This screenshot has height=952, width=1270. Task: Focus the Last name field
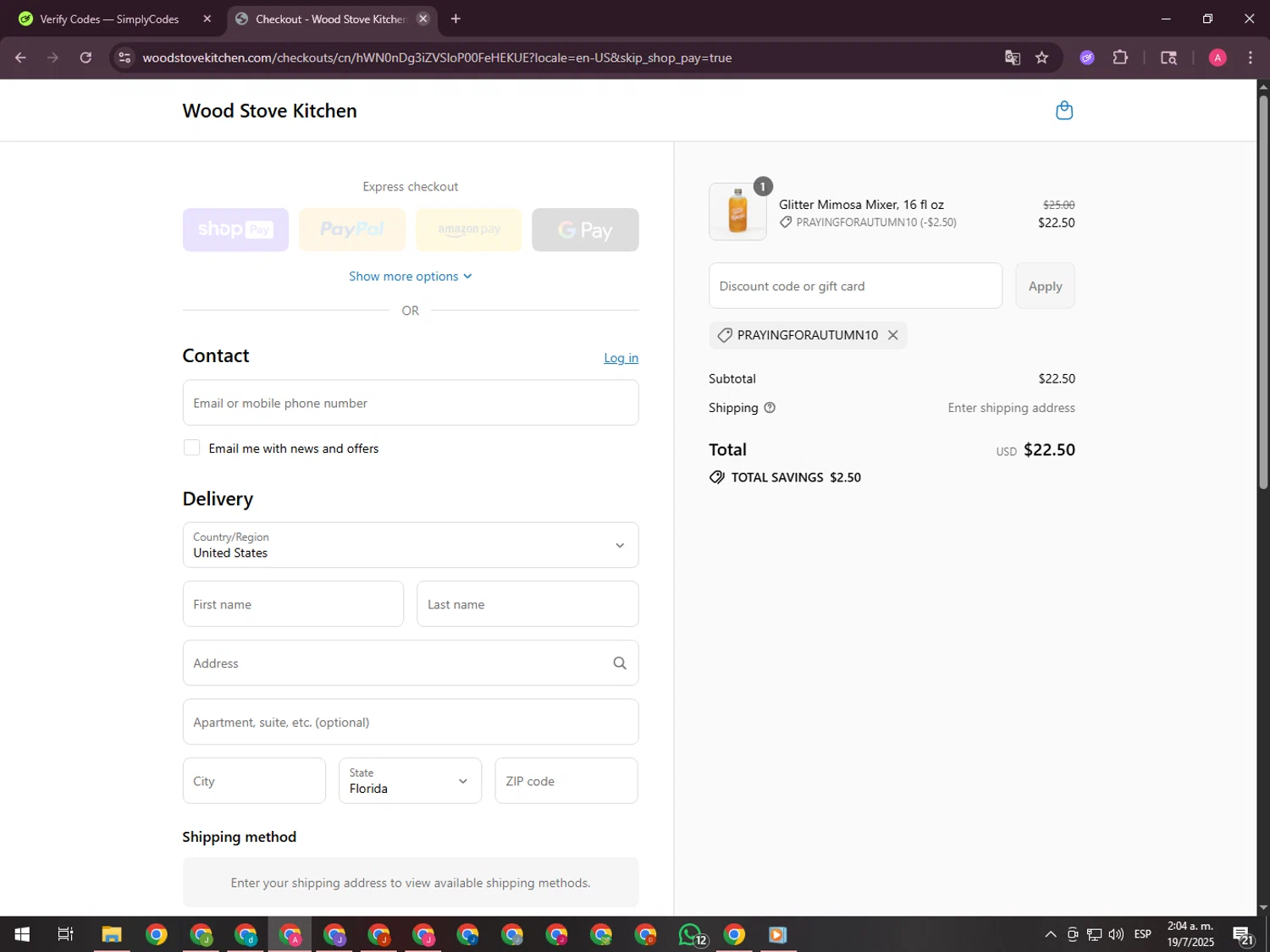tap(527, 604)
